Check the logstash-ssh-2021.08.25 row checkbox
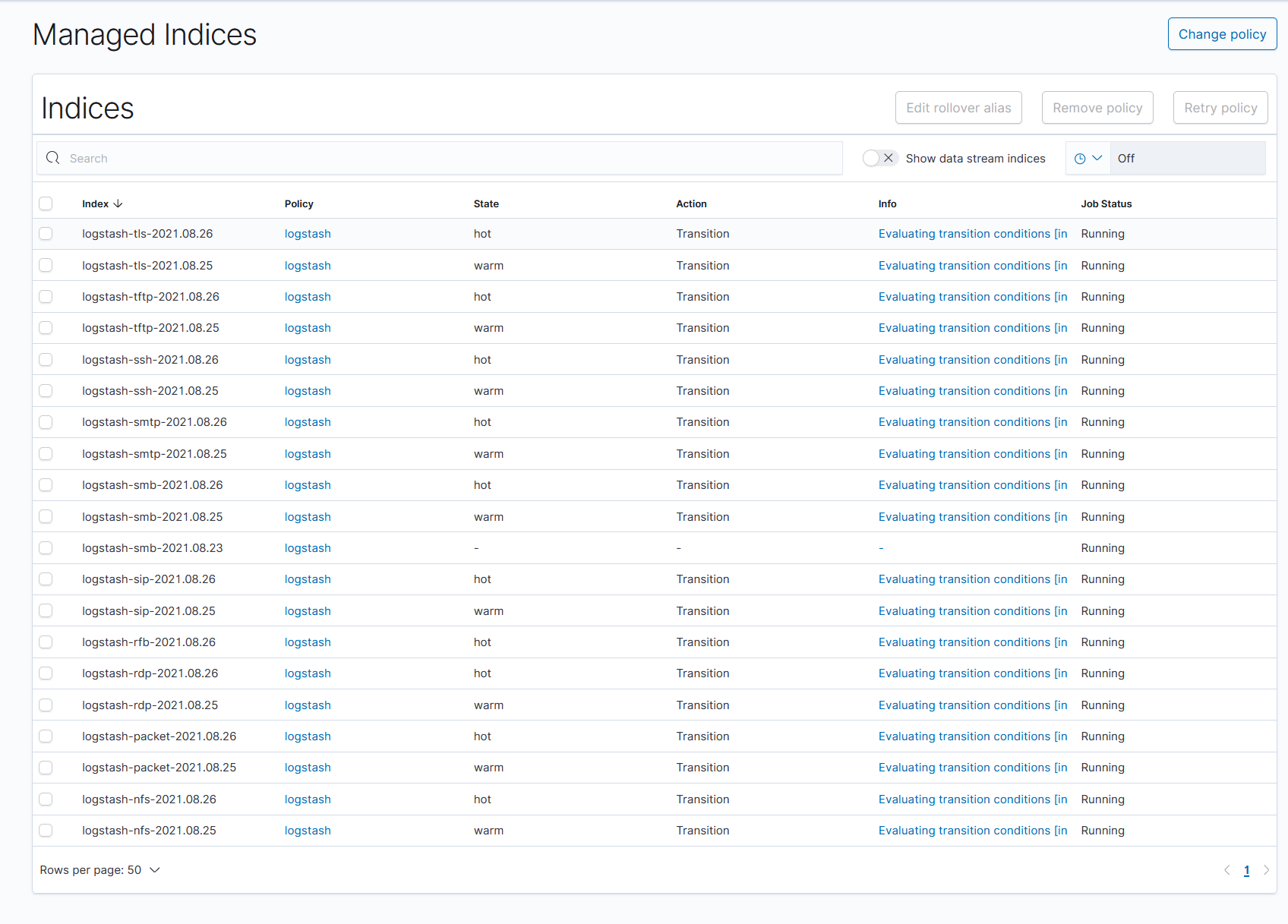Screen dimensions: 1288x924 (x=46, y=391)
